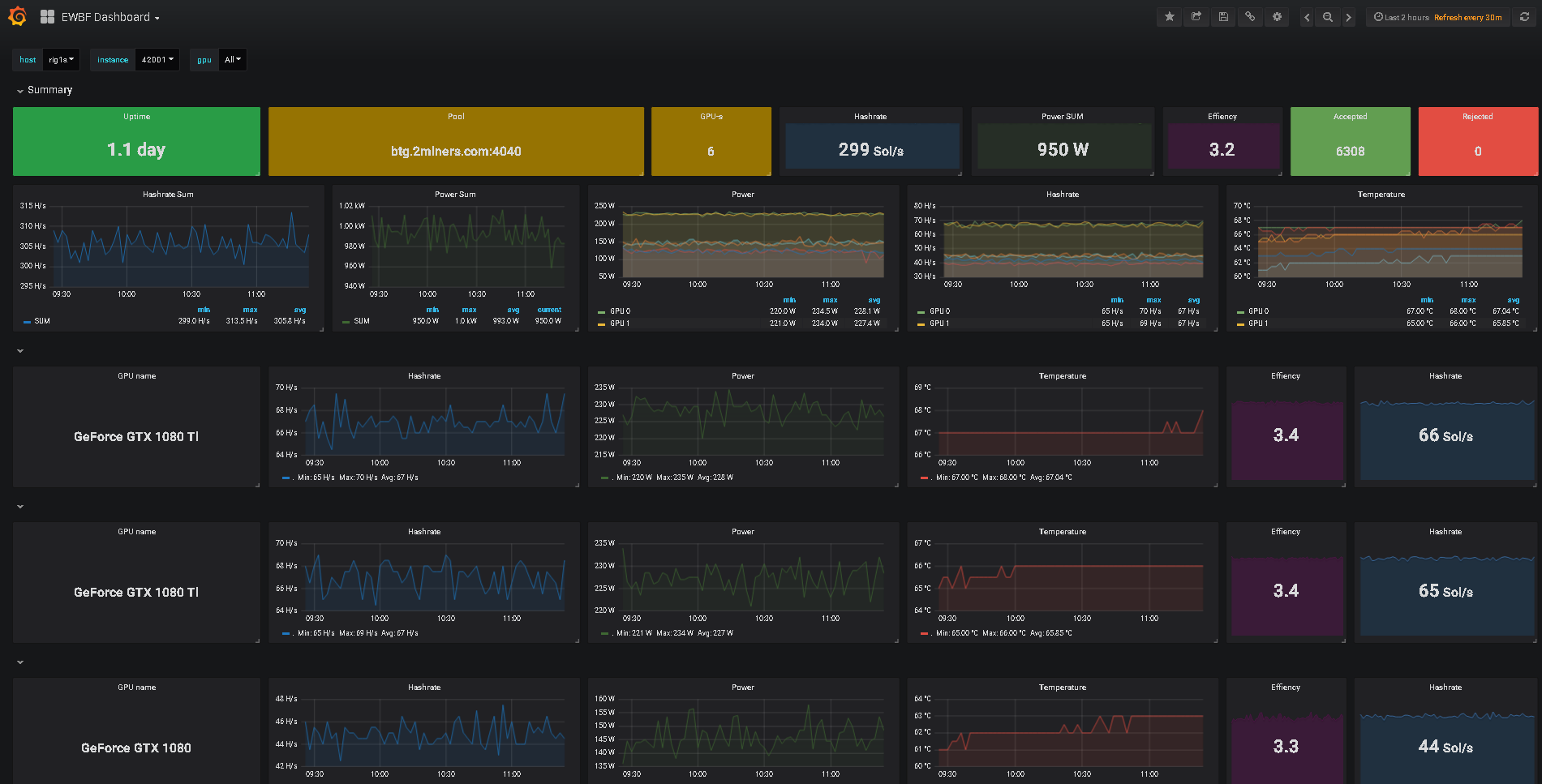The height and width of the screenshot is (784, 1542).
Task: Toggle GPU 0 series in Summary Power legend
Action: click(x=620, y=311)
